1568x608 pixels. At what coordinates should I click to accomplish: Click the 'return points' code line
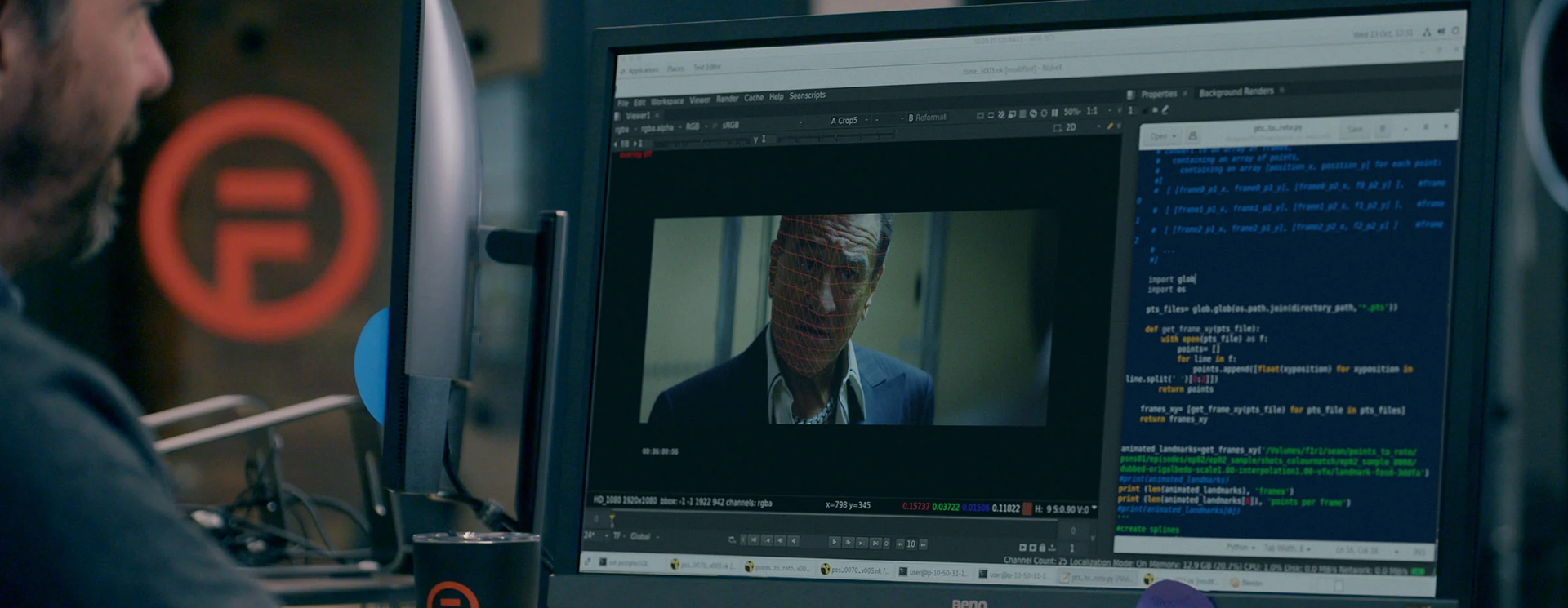point(1186,389)
